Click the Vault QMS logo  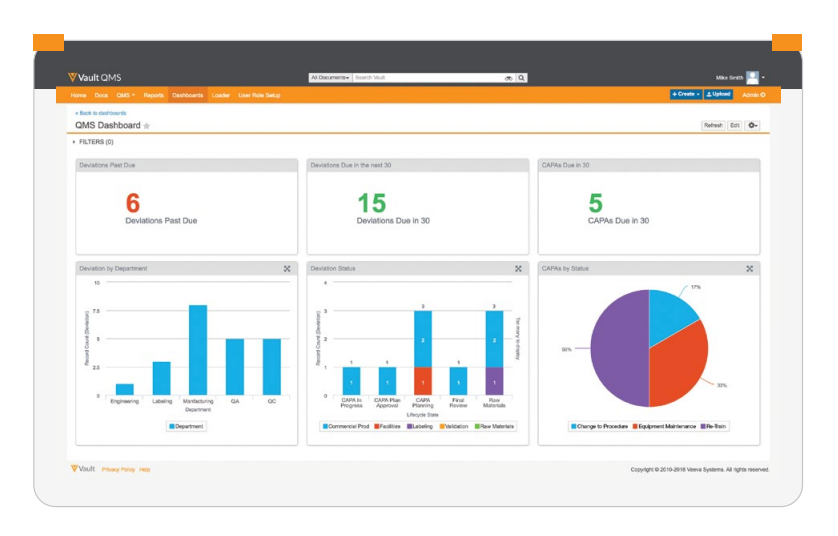pyautogui.click(x=95, y=77)
